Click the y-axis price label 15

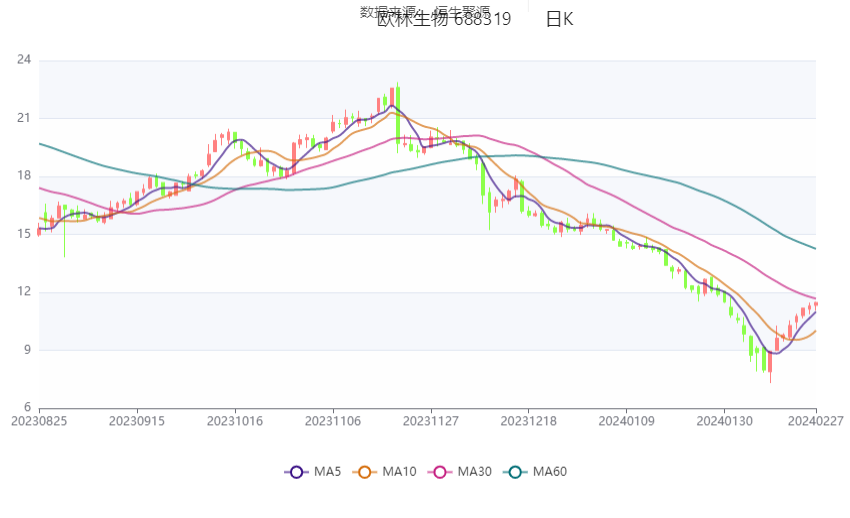(x=24, y=234)
